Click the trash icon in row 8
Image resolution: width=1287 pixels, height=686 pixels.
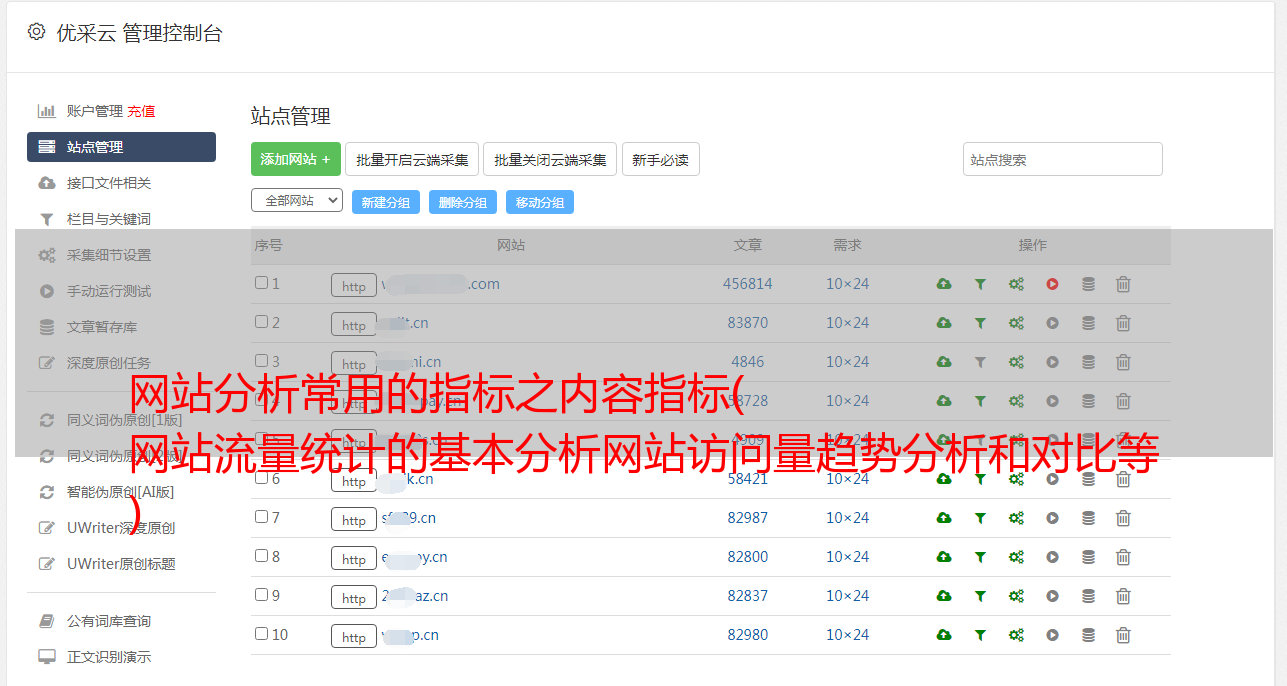coord(1123,557)
